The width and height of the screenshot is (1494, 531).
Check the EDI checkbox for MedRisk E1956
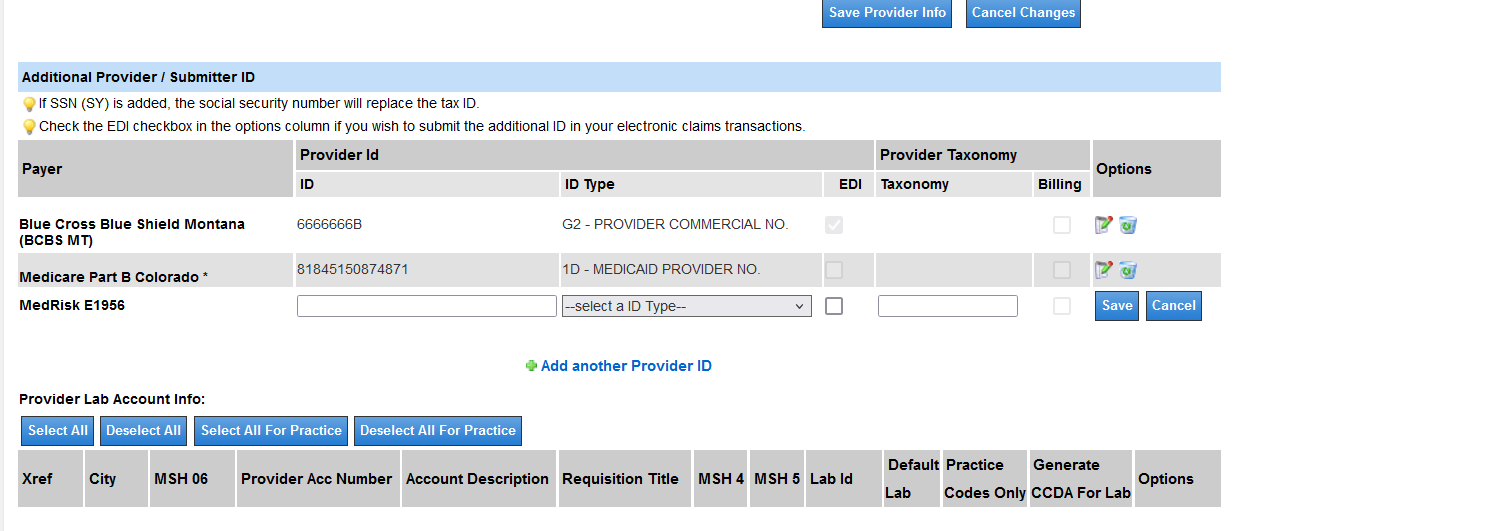(x=834, y=306)
